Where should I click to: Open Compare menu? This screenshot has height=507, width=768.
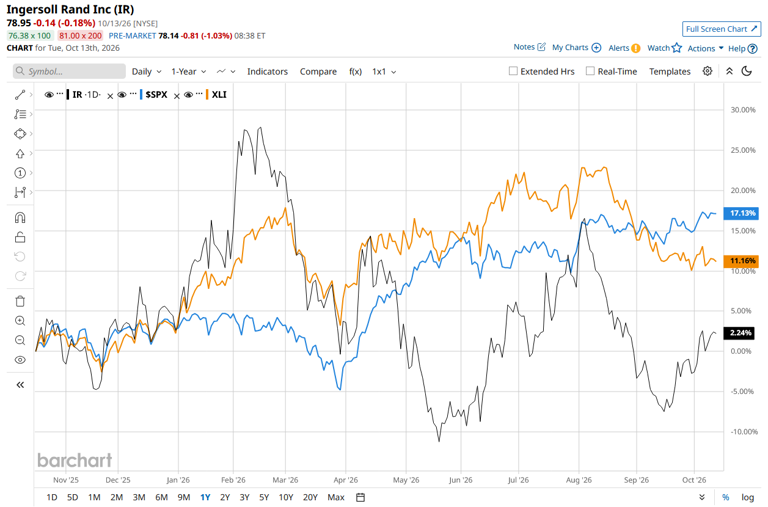pyautogui.click(x=318, y=72)
